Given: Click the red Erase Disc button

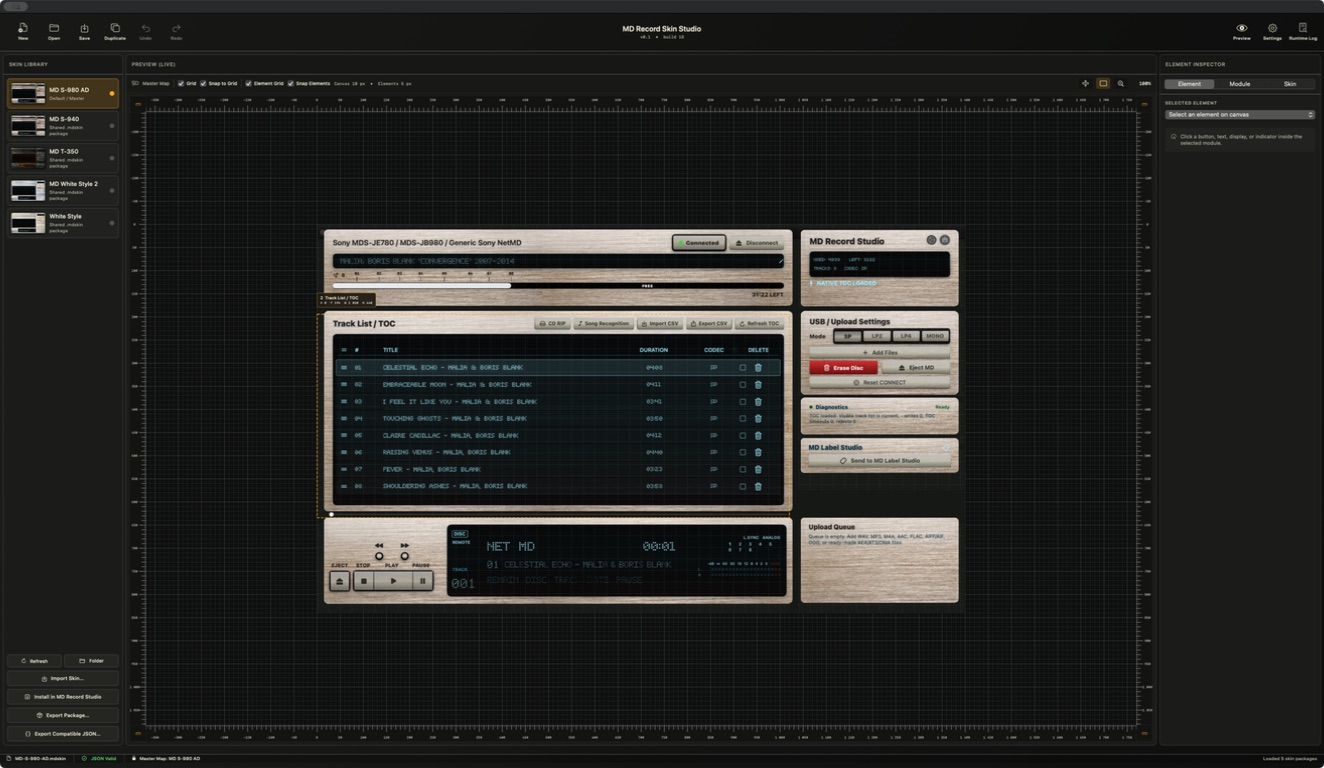Looking at the screenshot, I should 843,368.
